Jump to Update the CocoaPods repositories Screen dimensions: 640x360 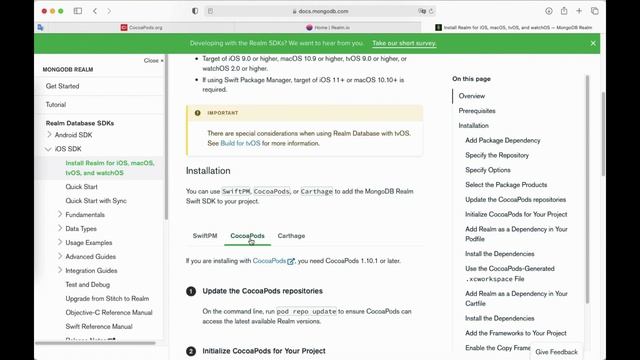tap(516, 199)
